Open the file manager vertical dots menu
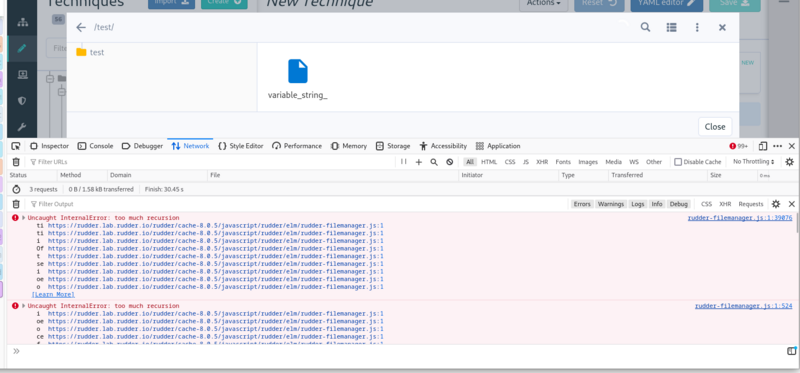This screenshot has height=373, width=800. pyautogui.click(x=697, y=28)
